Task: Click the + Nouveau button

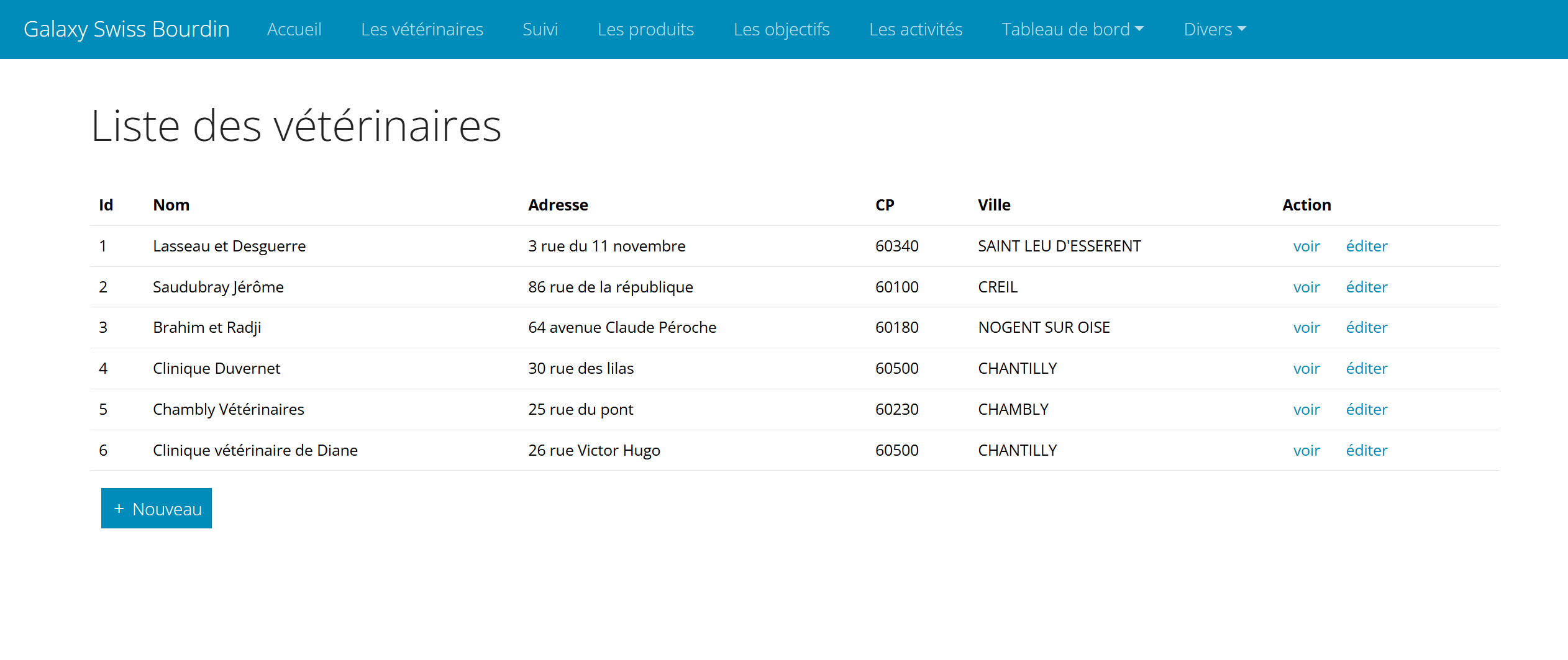Action: [157, 509]
